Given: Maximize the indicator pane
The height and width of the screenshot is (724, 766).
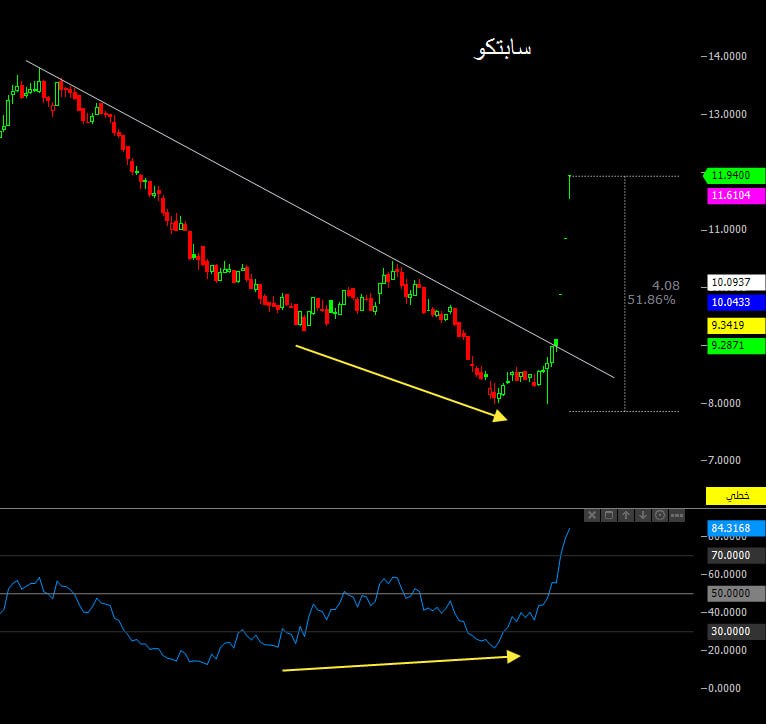Looking at the screenshot, I should pyautogui.click(x=609, y=515).
